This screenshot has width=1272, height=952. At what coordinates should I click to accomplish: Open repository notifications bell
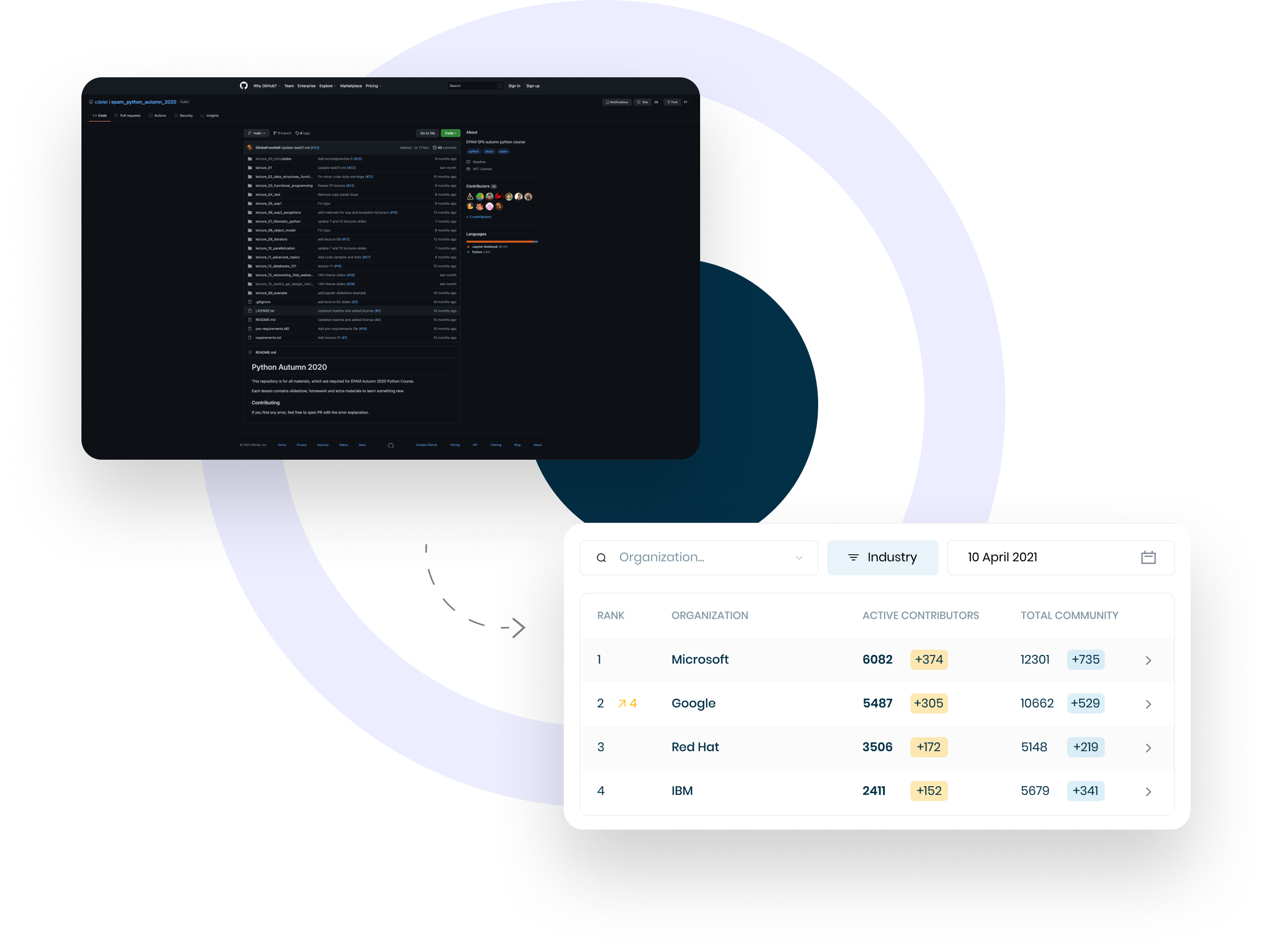coord(608,102)
